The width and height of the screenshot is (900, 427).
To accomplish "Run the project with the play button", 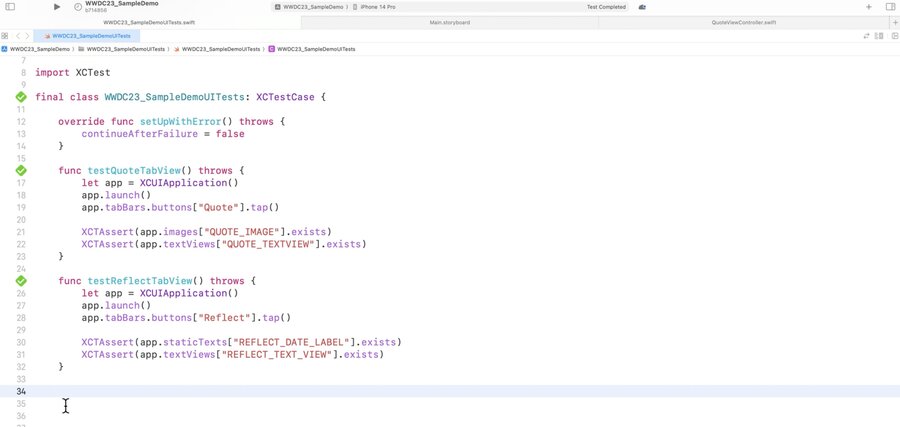I will pos(57,7).
